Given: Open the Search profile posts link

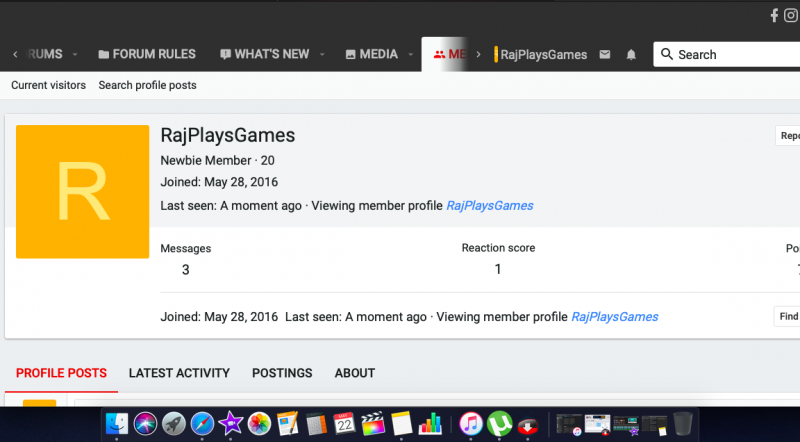Looking at the screenshot, I should click(x=147, y=85).
